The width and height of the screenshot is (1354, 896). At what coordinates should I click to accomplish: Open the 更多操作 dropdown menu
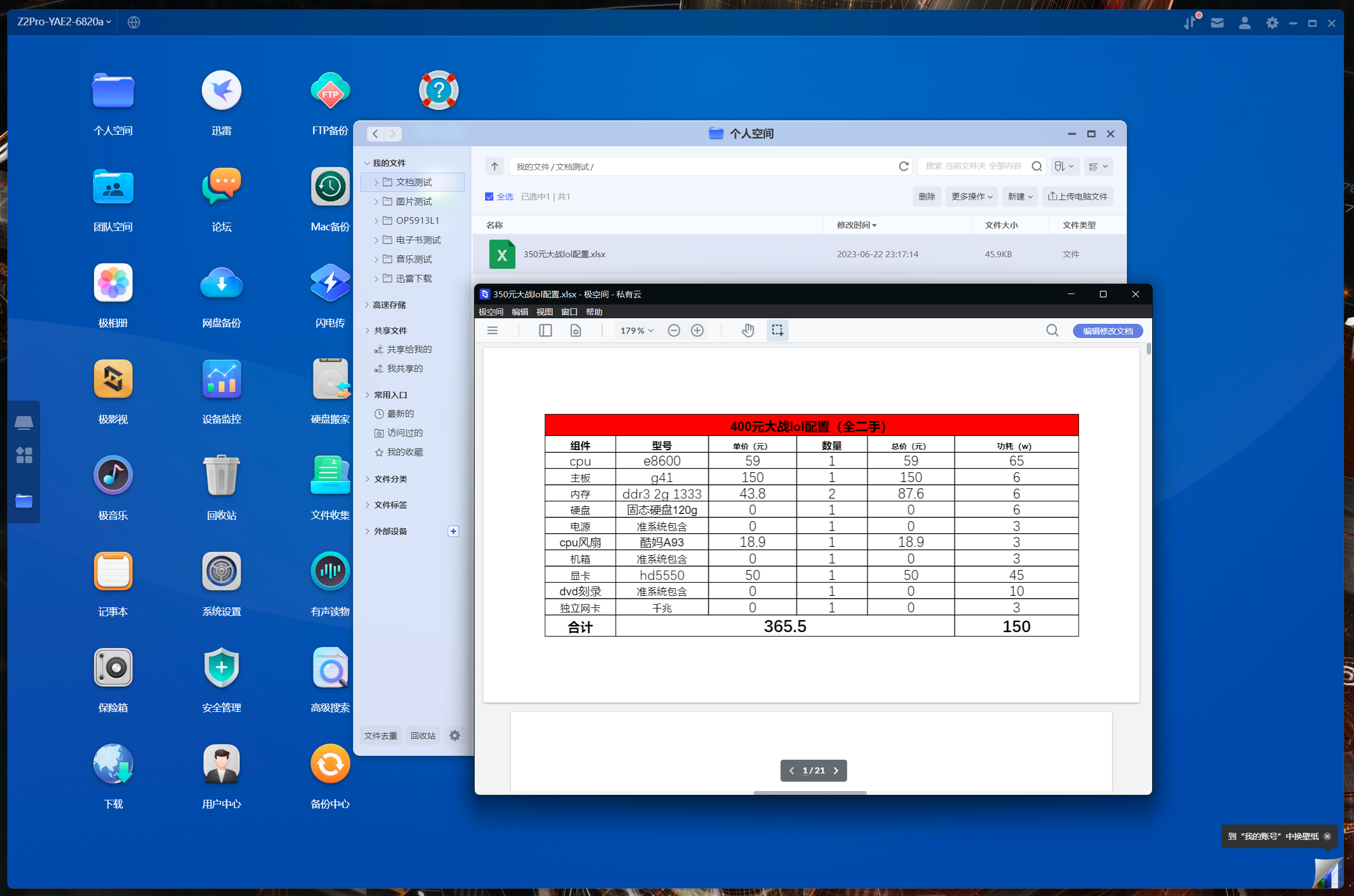point(971,197)
